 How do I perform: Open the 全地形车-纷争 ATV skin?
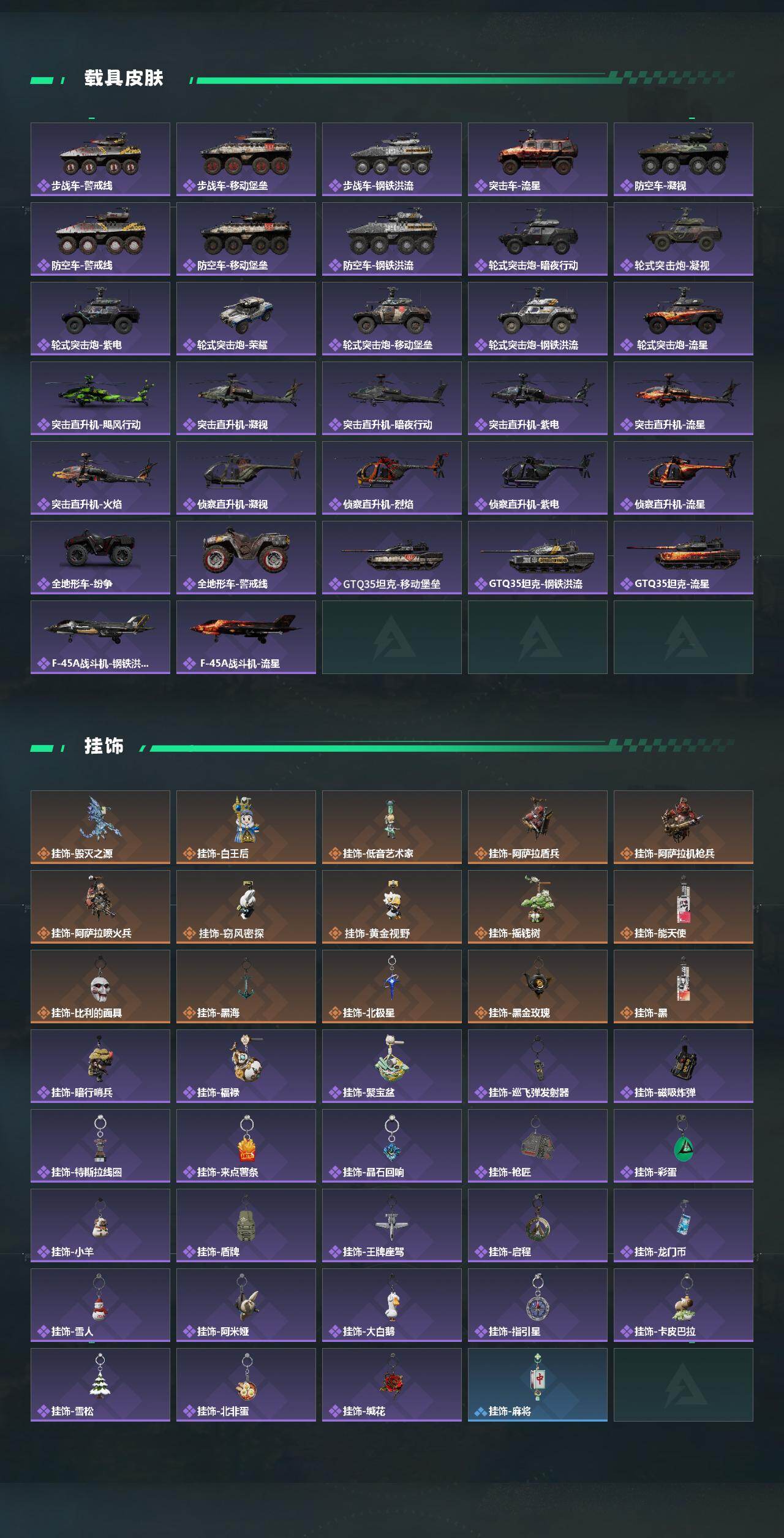click(x=100, y=558)
